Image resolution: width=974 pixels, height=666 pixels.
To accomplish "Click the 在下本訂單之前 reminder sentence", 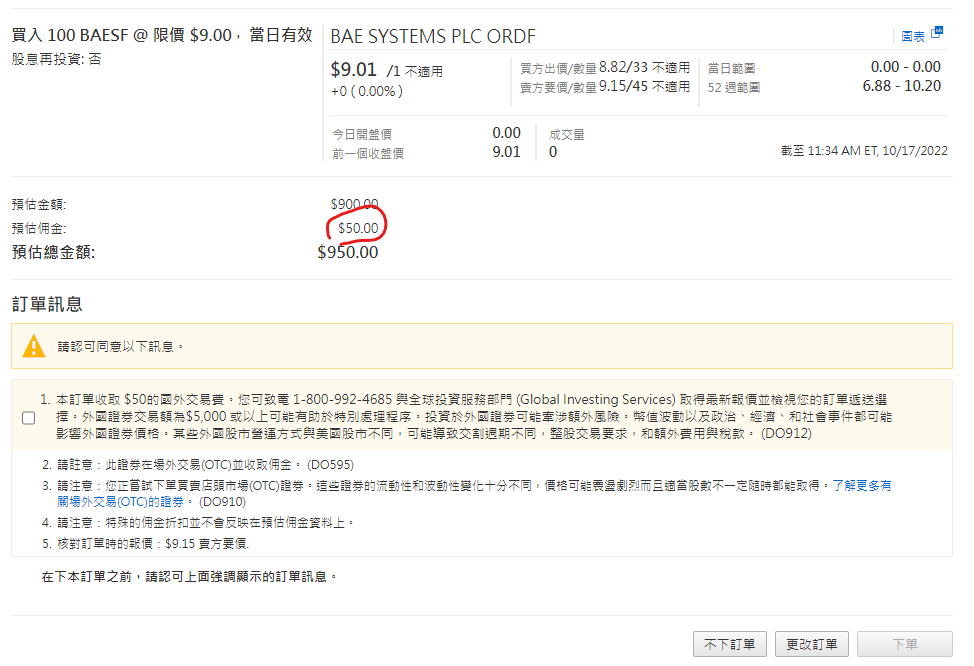I will [x=189, y=577].
